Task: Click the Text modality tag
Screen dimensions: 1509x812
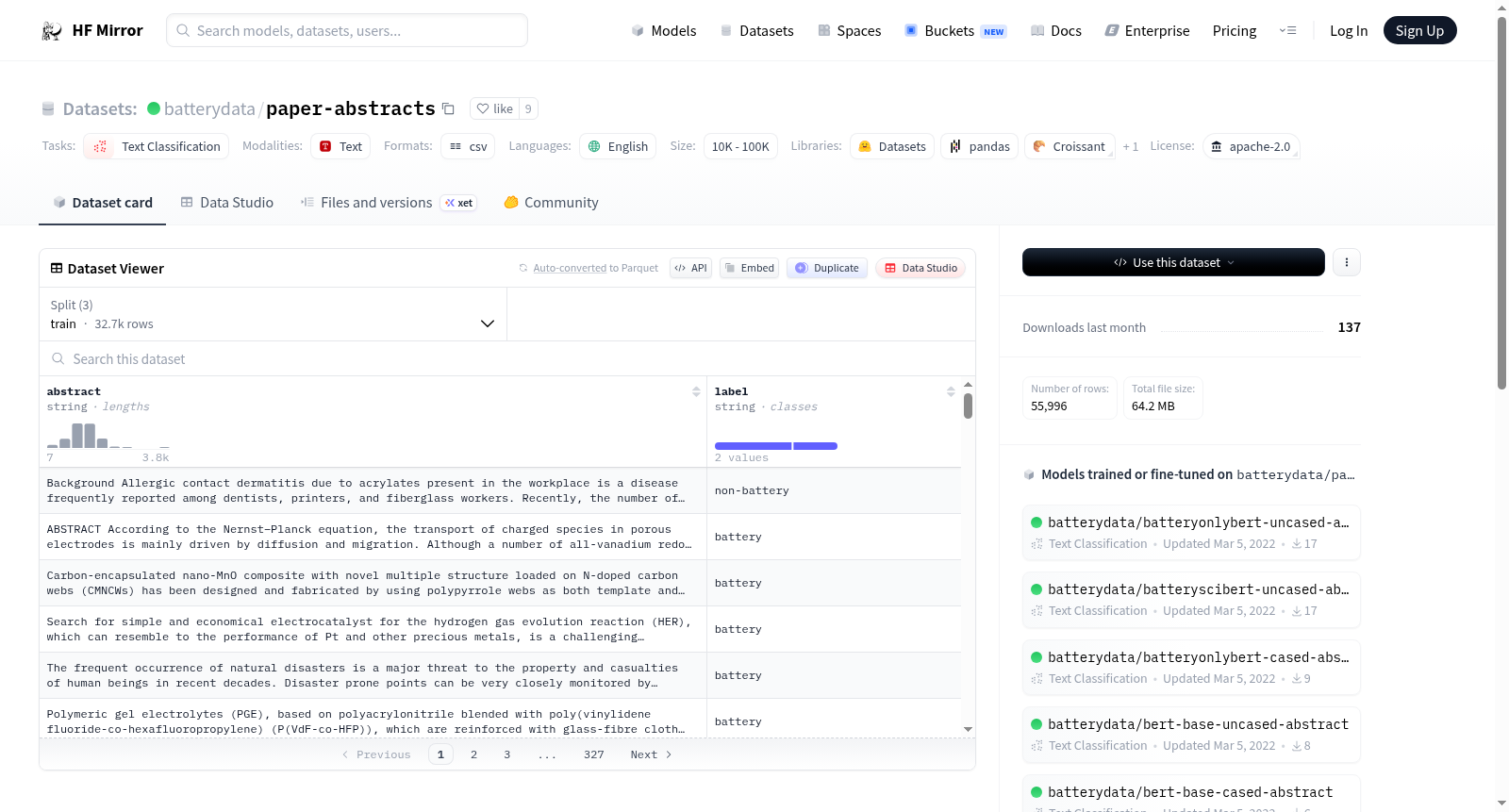Action: coord(340,146)
